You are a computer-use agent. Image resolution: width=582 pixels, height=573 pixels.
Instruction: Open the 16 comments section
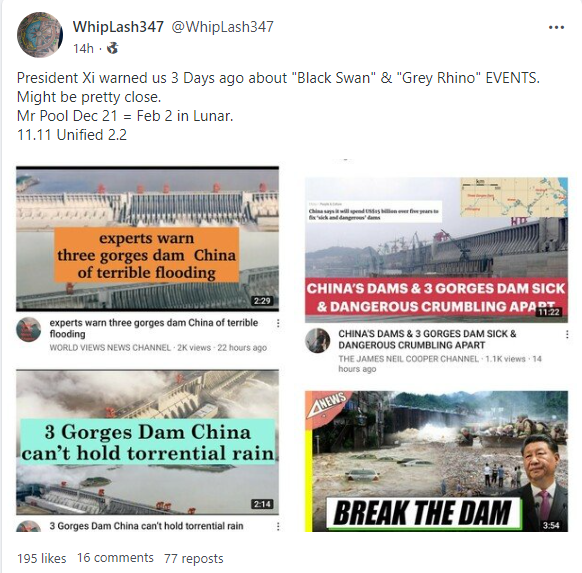115,558
